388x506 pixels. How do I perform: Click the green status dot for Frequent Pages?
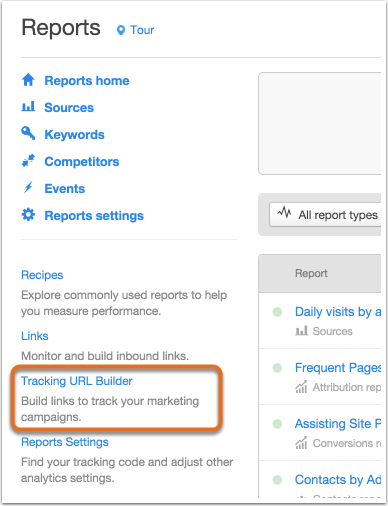coord(277,368)
